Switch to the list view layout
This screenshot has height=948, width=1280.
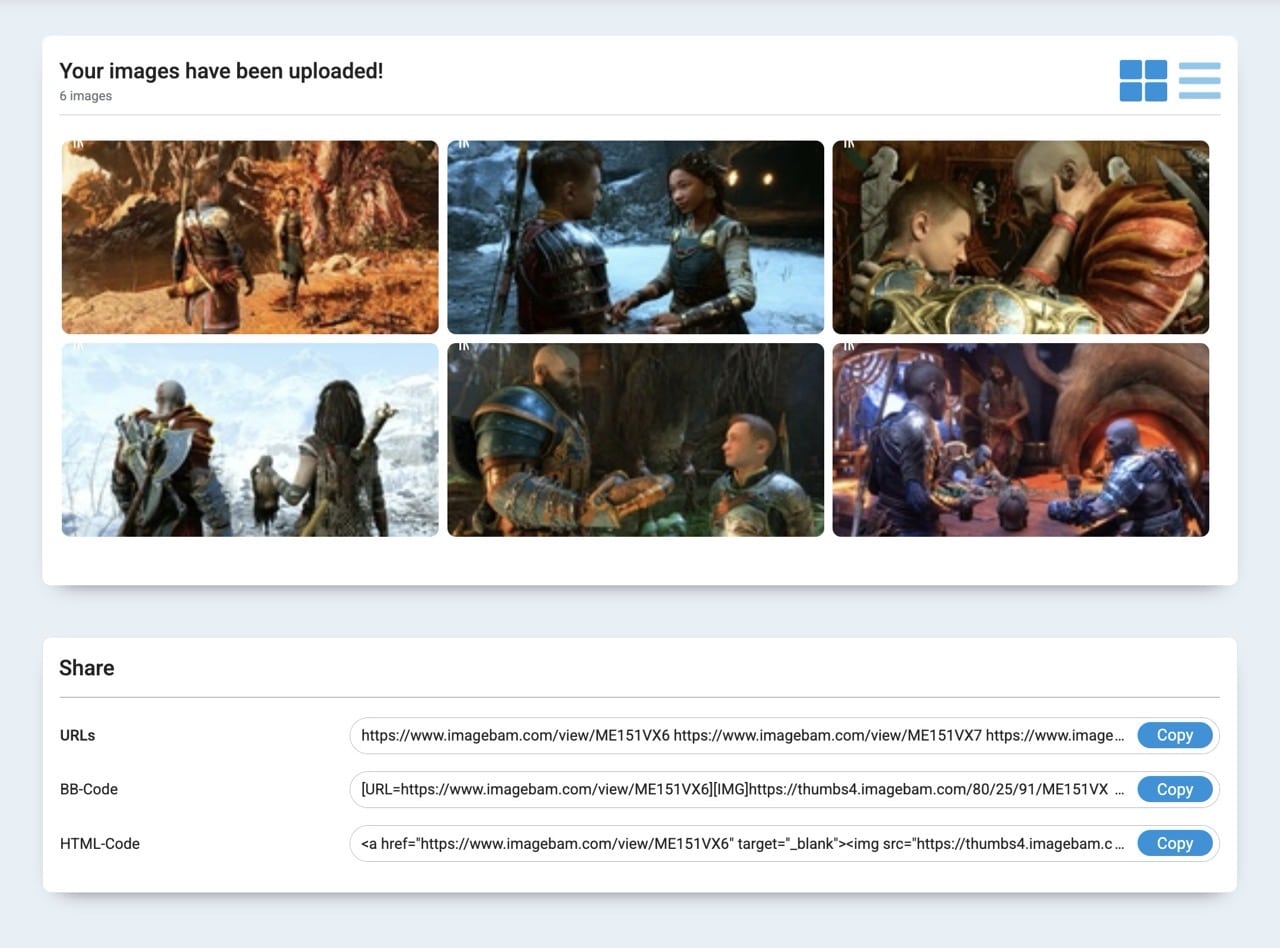[1199, 81]
